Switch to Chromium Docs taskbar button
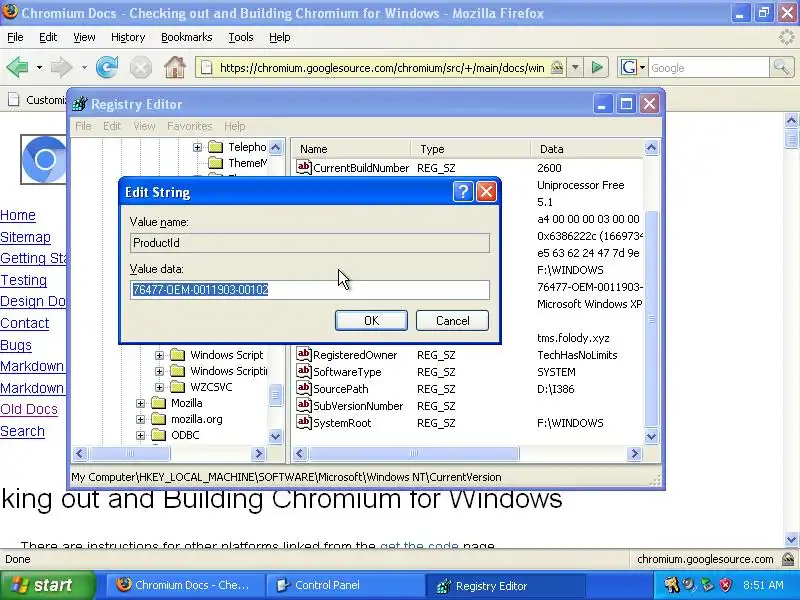800x600 pixels. pos(185,585)
